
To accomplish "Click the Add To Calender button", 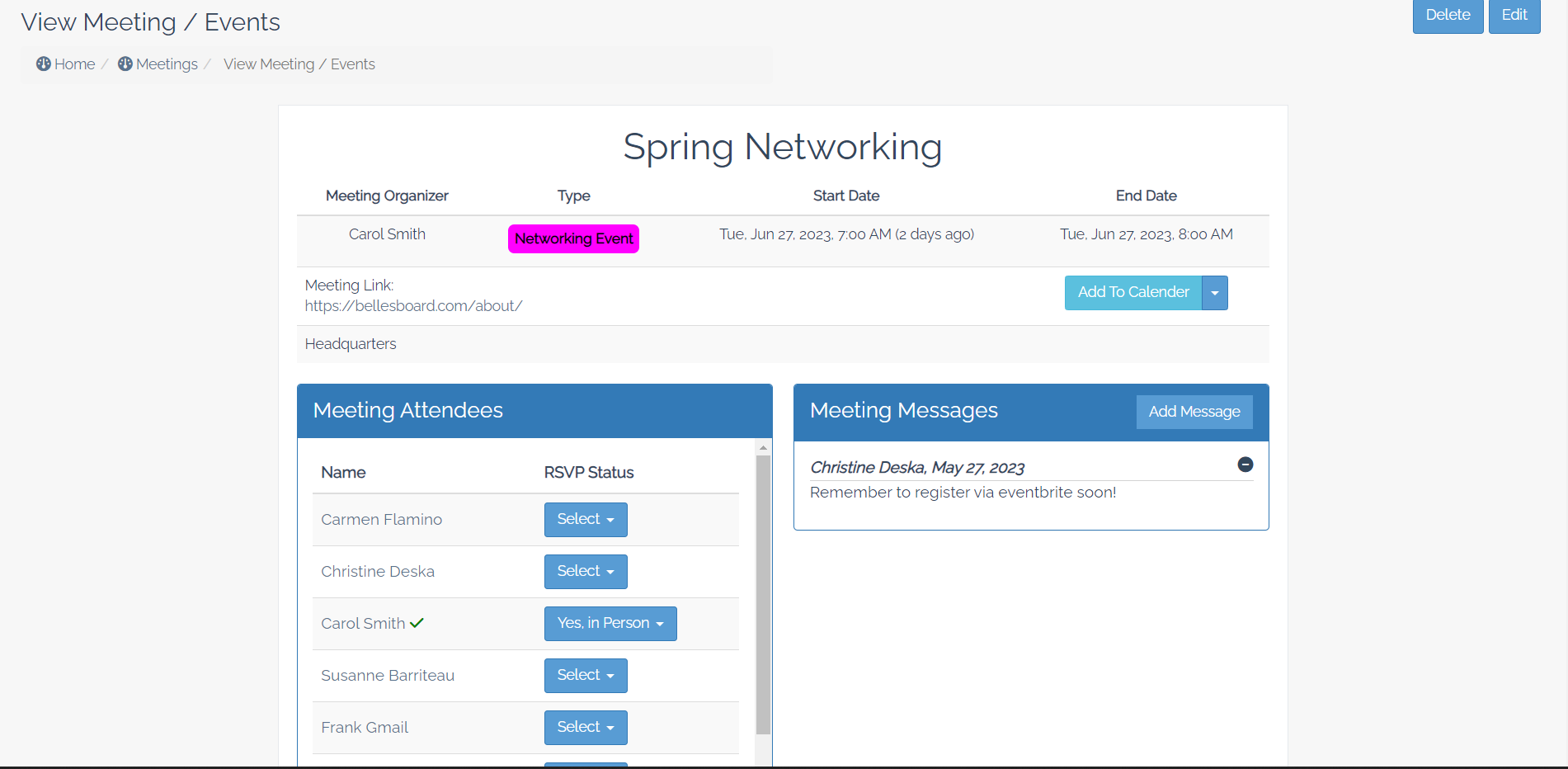I will pyautogui.click(x=1133, y=293).
